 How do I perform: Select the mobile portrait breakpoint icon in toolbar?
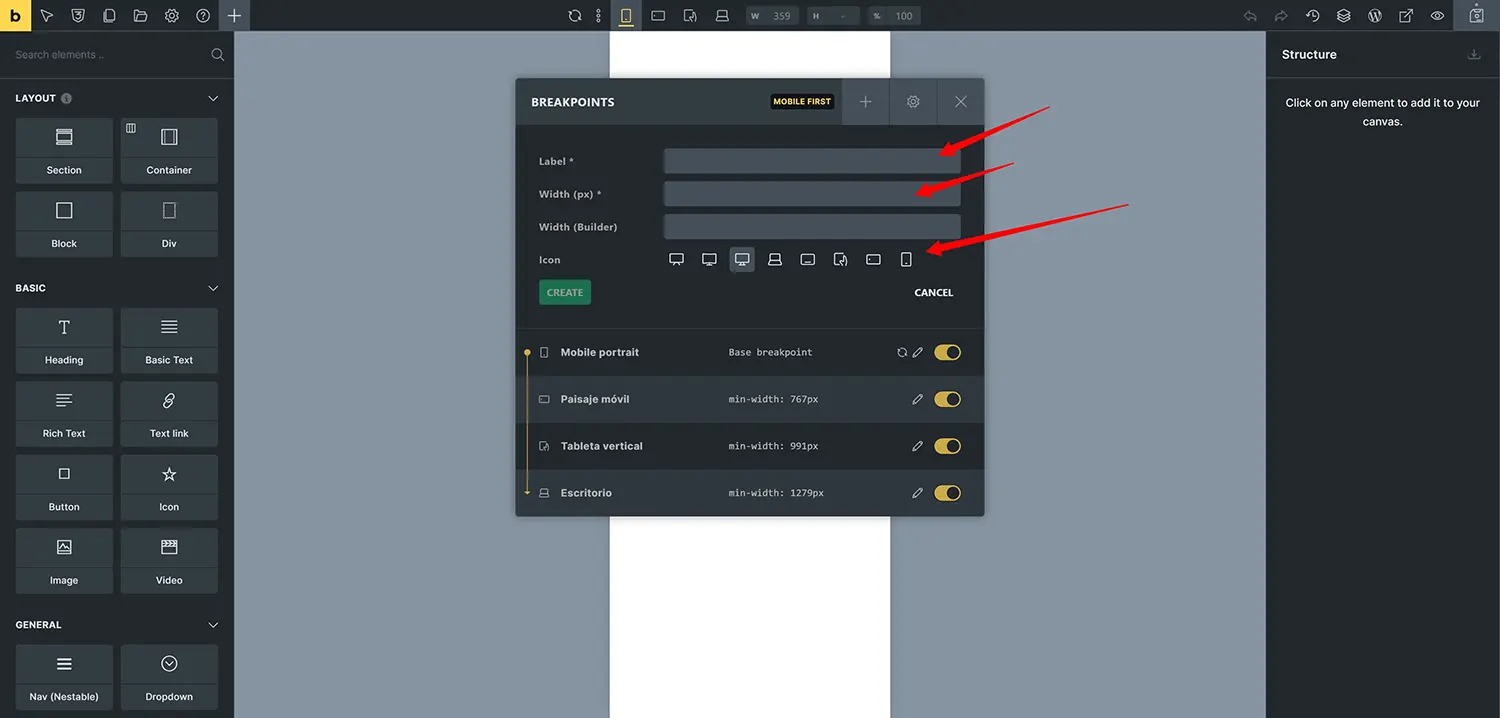pos(626,16)
